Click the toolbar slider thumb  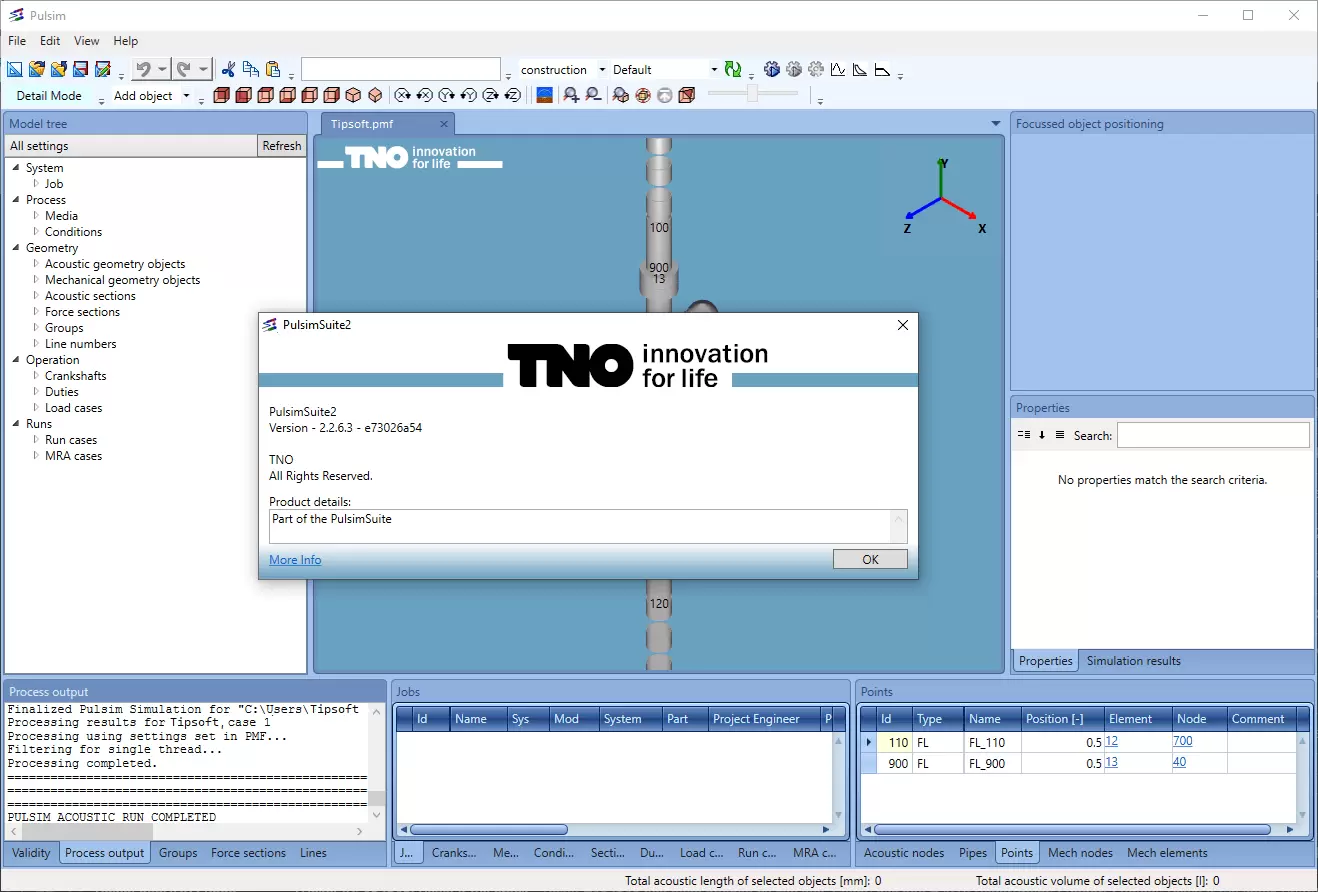753,94
